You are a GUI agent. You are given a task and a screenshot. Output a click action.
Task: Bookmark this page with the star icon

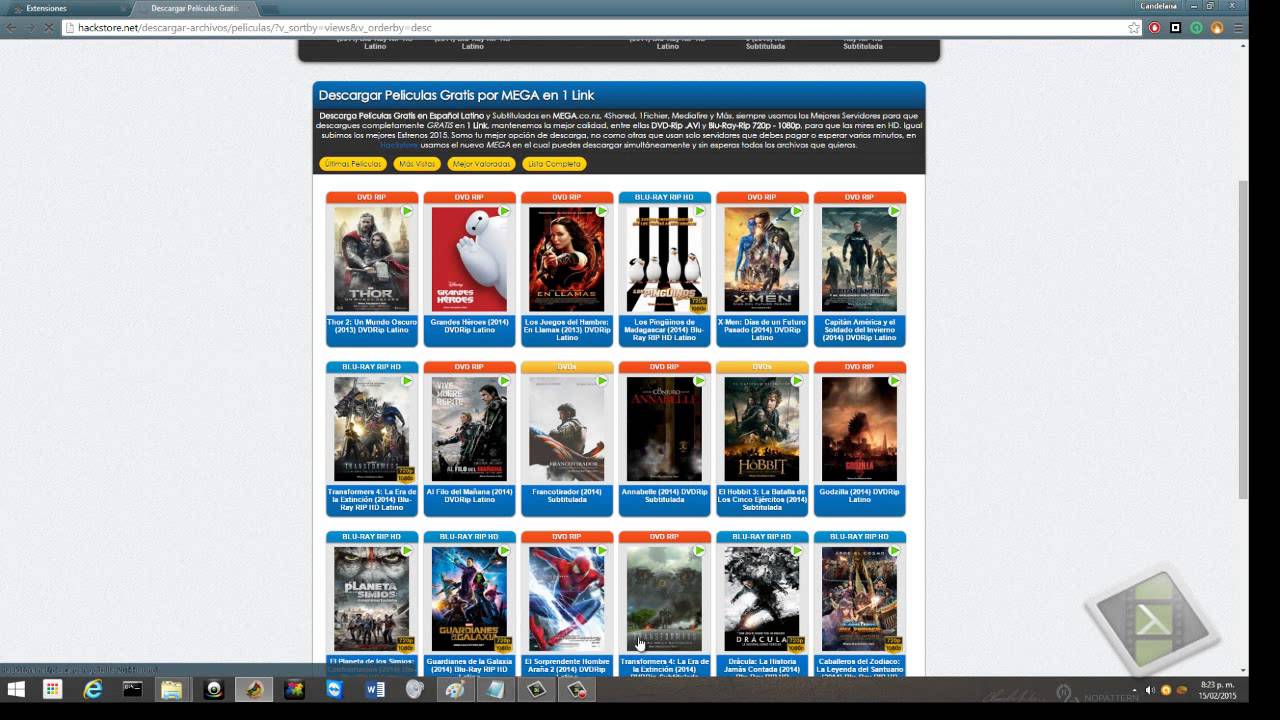[x=1134, y=28]
